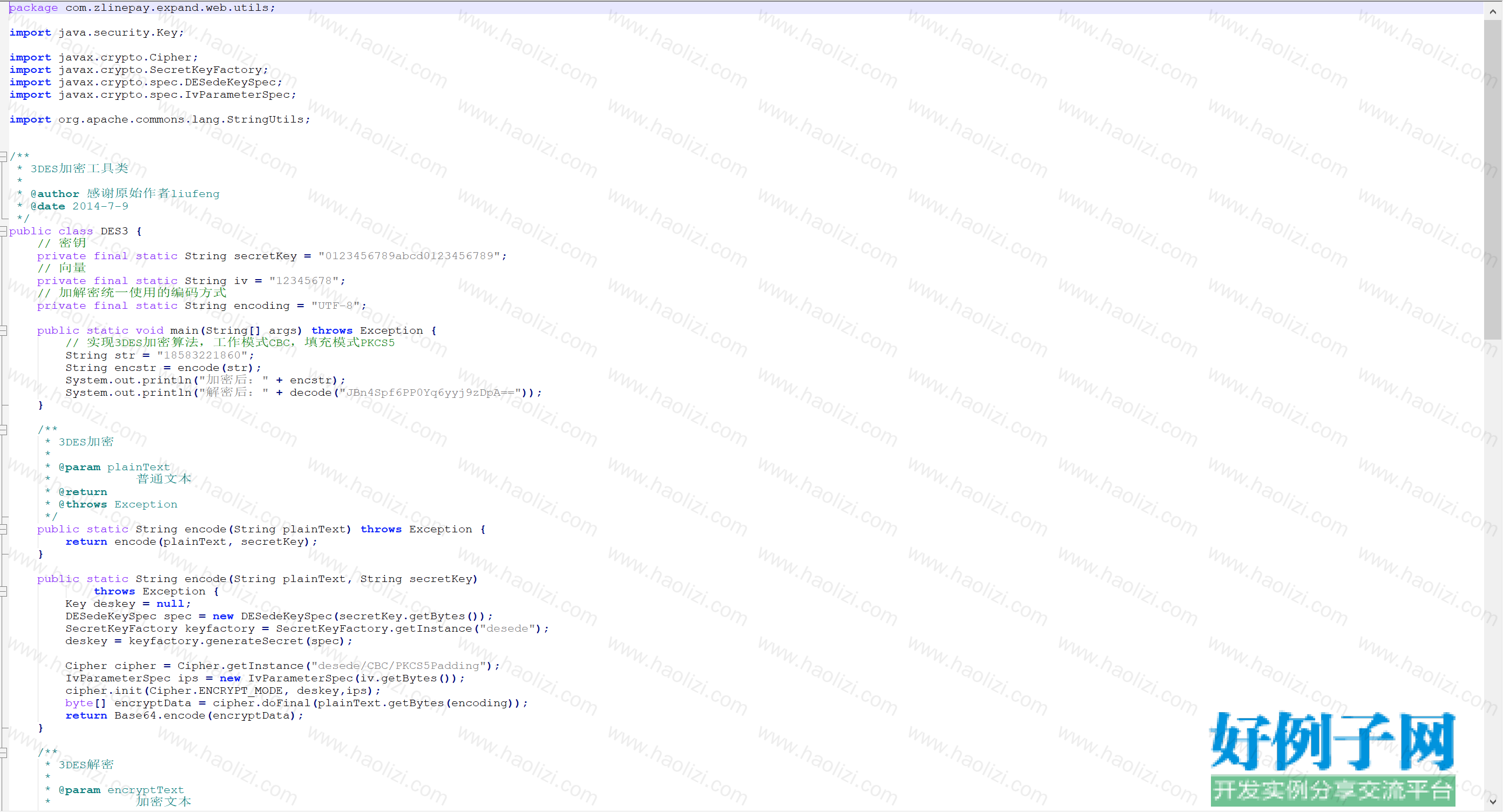Click '@param encryptText' in the Javadoc
The height and width of the screenshot is (812, 1503).
121,790
